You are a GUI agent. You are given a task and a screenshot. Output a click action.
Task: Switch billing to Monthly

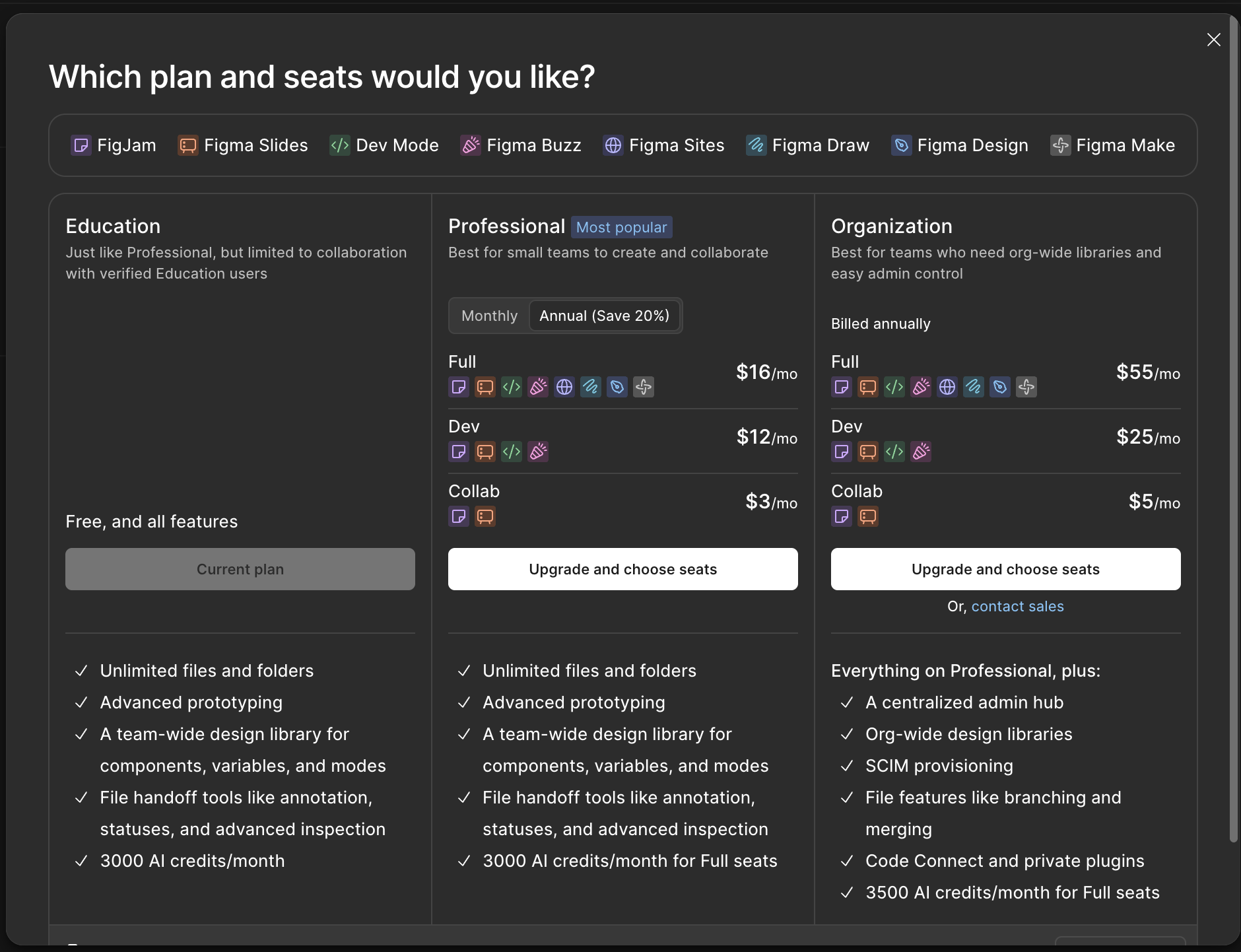tap(489, 316)
